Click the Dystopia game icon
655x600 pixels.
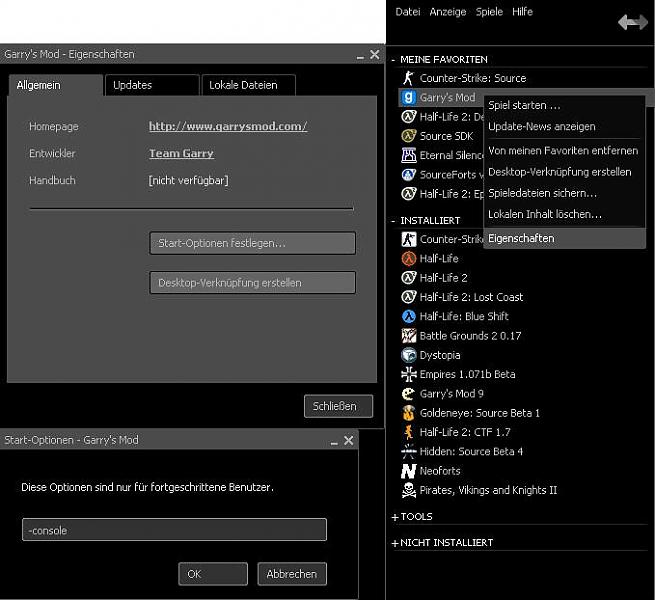point(408,355)
